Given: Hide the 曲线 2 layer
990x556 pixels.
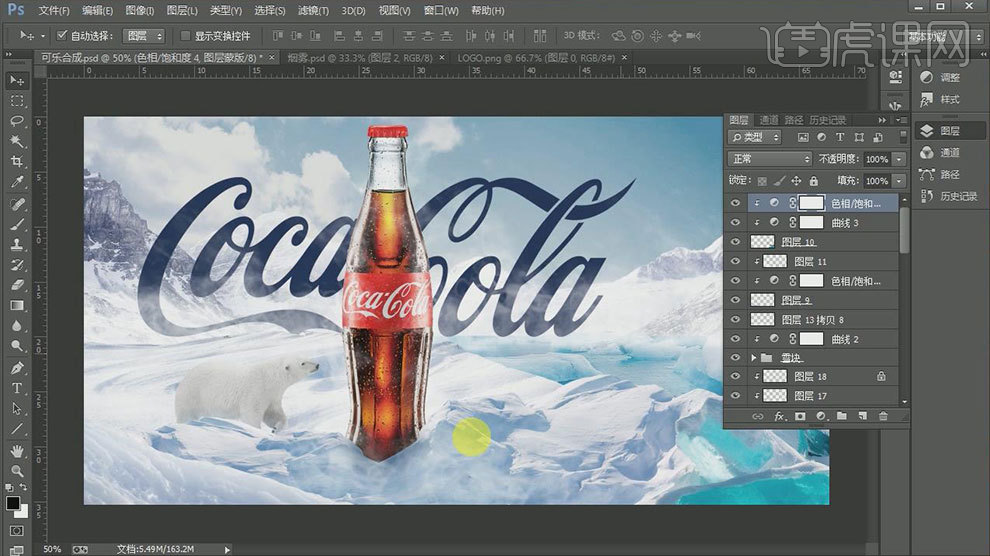Looking at the screenshot, I should point(735,339).
